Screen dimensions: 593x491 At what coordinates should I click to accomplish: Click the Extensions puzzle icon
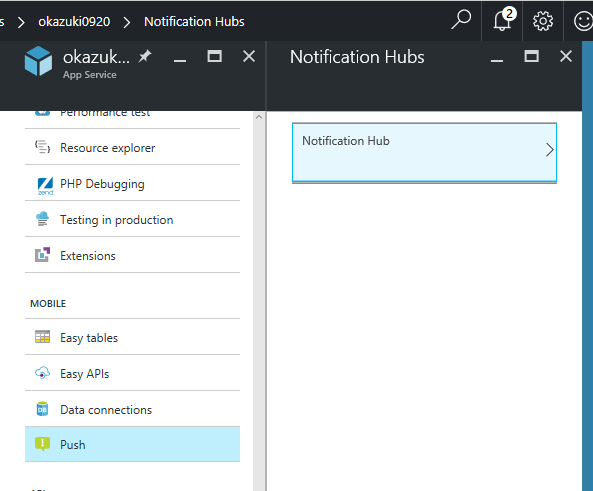tap(42, 255)
